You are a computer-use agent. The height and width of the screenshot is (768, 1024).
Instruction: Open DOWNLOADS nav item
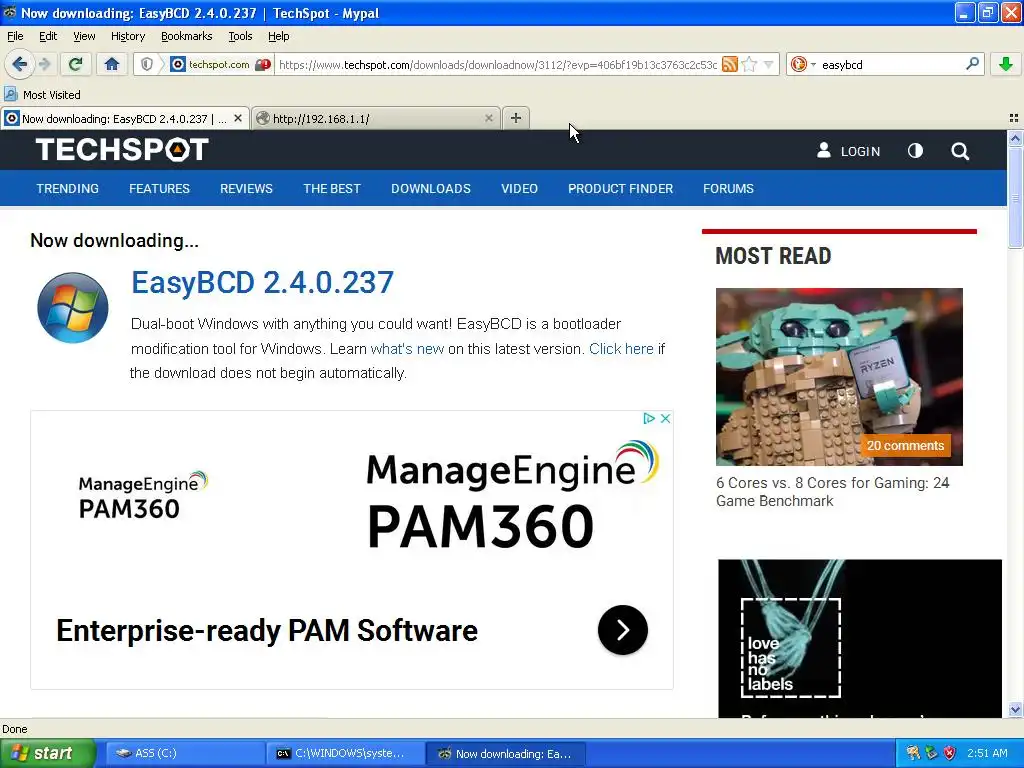[430, 189]
